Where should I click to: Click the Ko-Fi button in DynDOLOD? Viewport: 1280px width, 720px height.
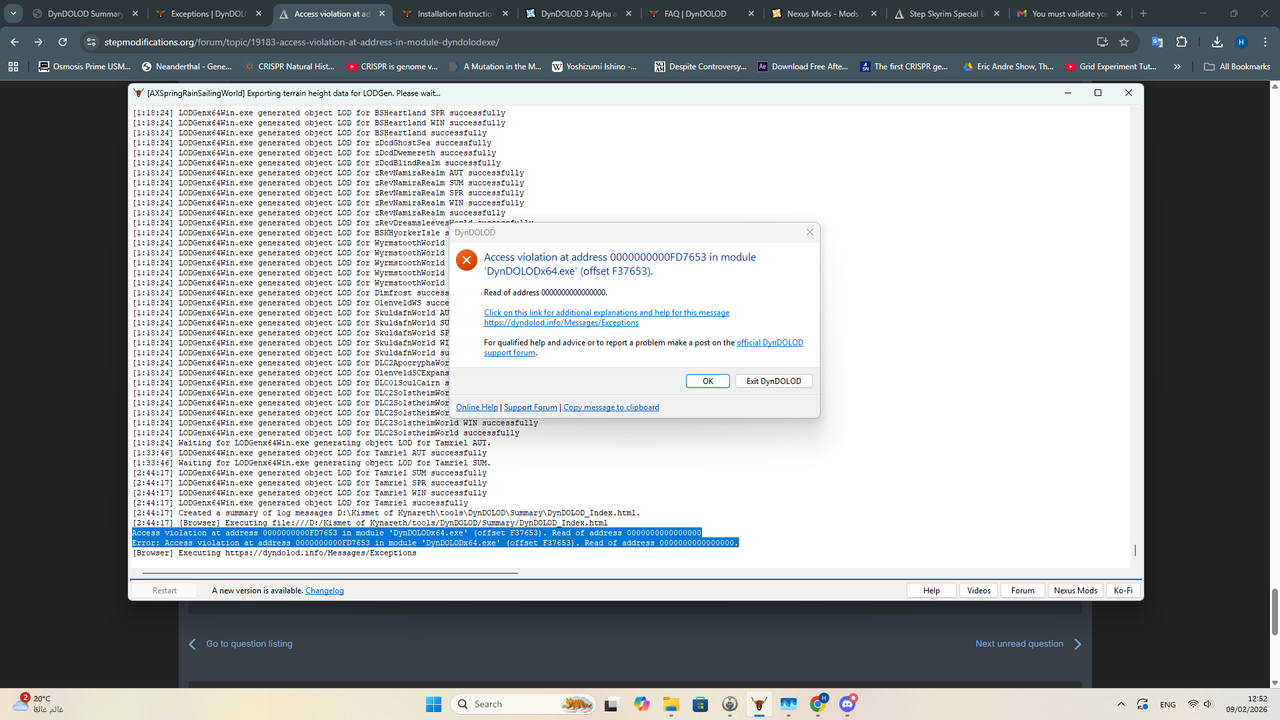tap(1123, 591)
